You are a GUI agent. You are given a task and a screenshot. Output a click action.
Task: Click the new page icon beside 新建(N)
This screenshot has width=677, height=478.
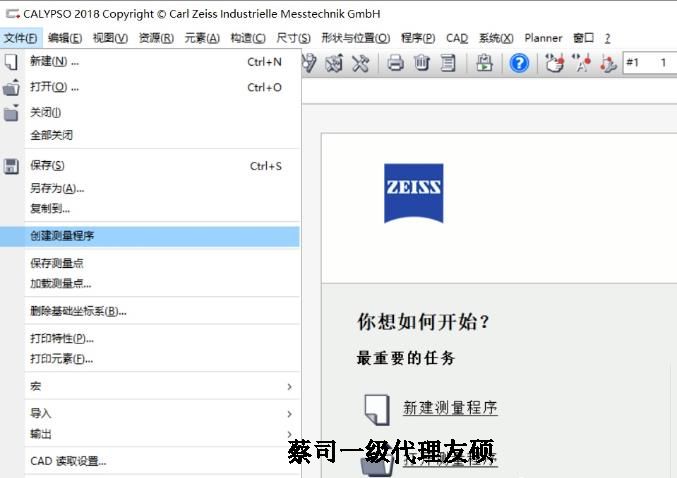coord(11,62)
